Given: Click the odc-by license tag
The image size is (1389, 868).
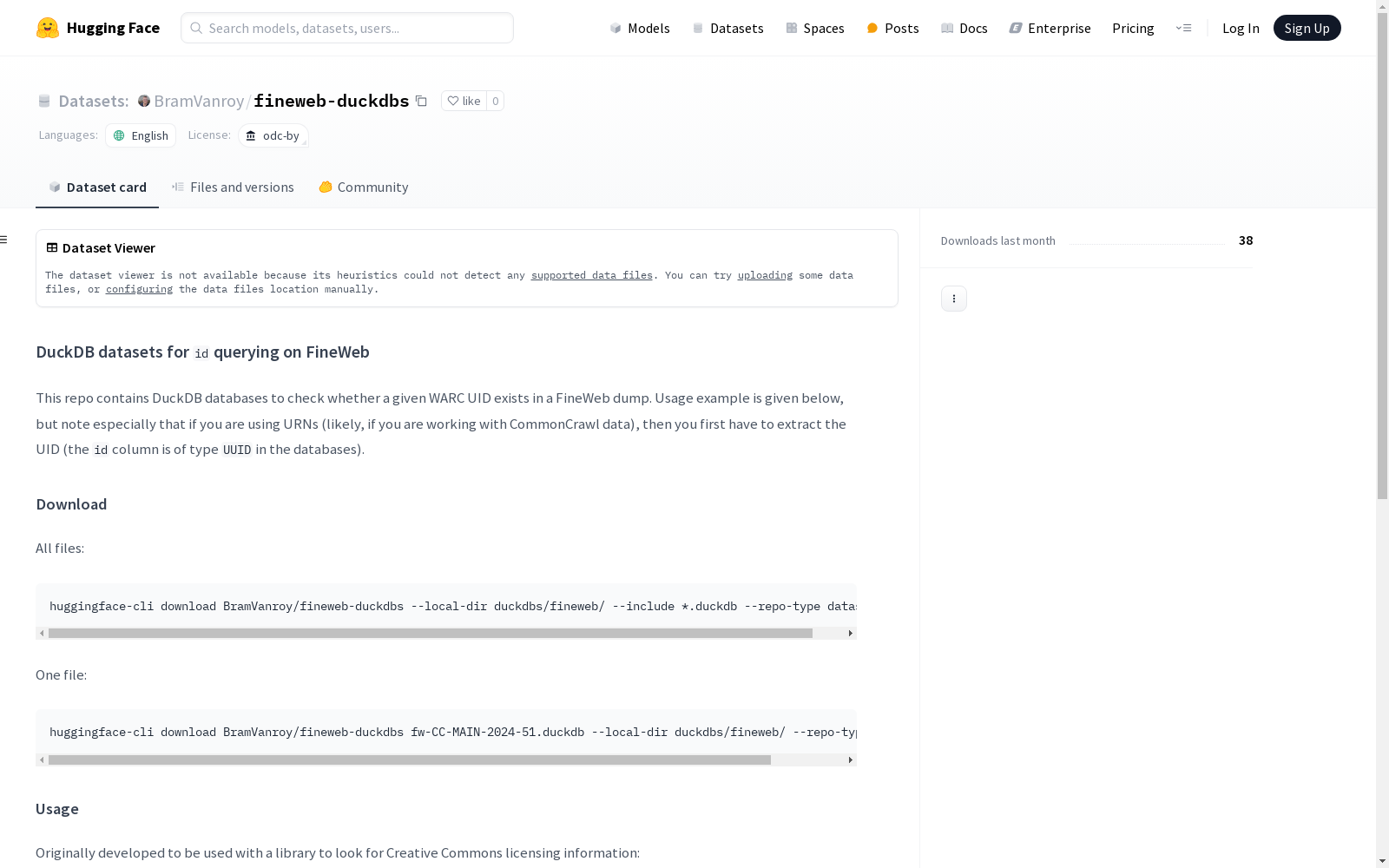Looking at the screenshot, I should 273,135.
